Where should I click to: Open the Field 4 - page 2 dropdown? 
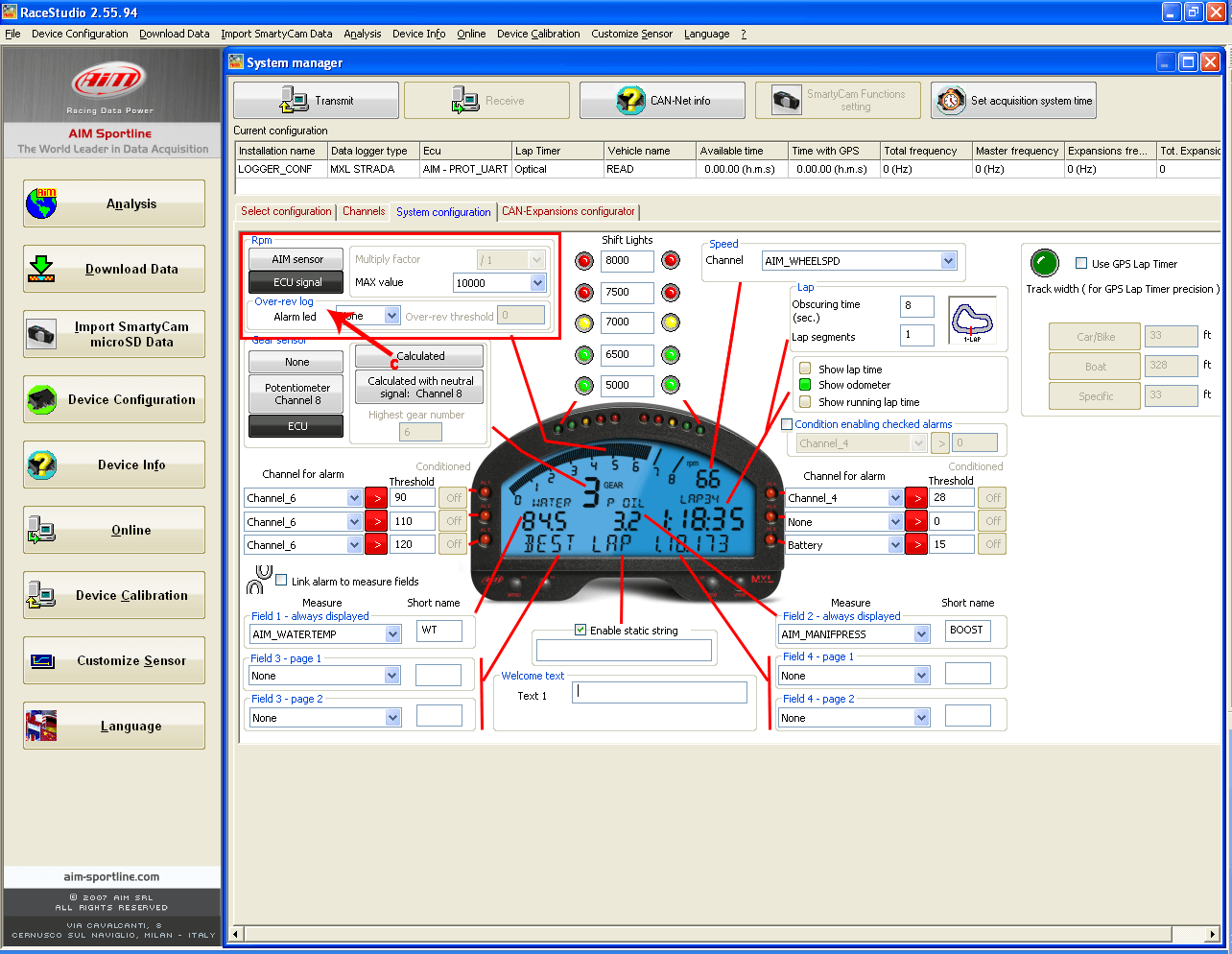click(921, 718)
